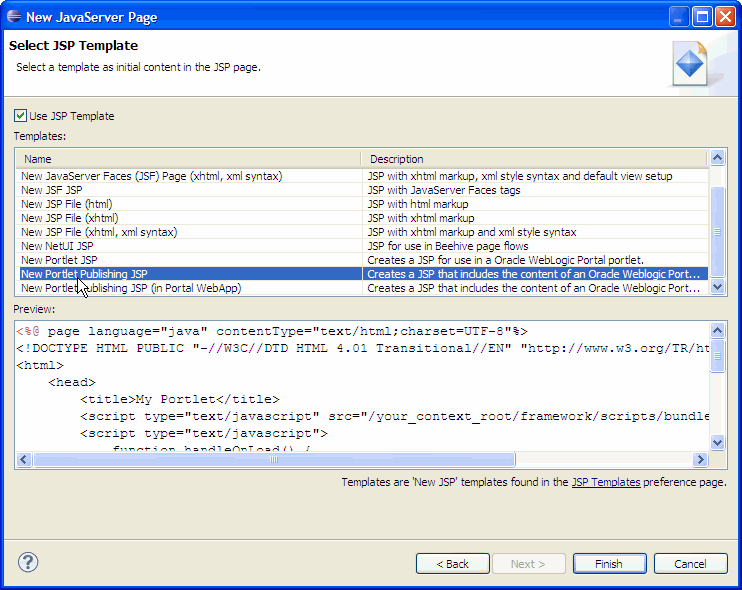
Task: Click templates list scroll up arrow
Action: pyautogui.click(x=717, y=158)
